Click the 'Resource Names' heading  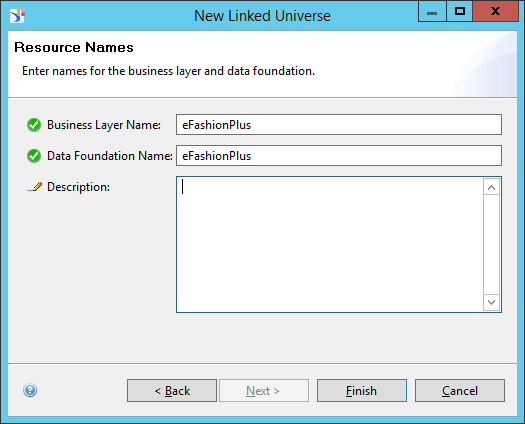tap(74, 47)
